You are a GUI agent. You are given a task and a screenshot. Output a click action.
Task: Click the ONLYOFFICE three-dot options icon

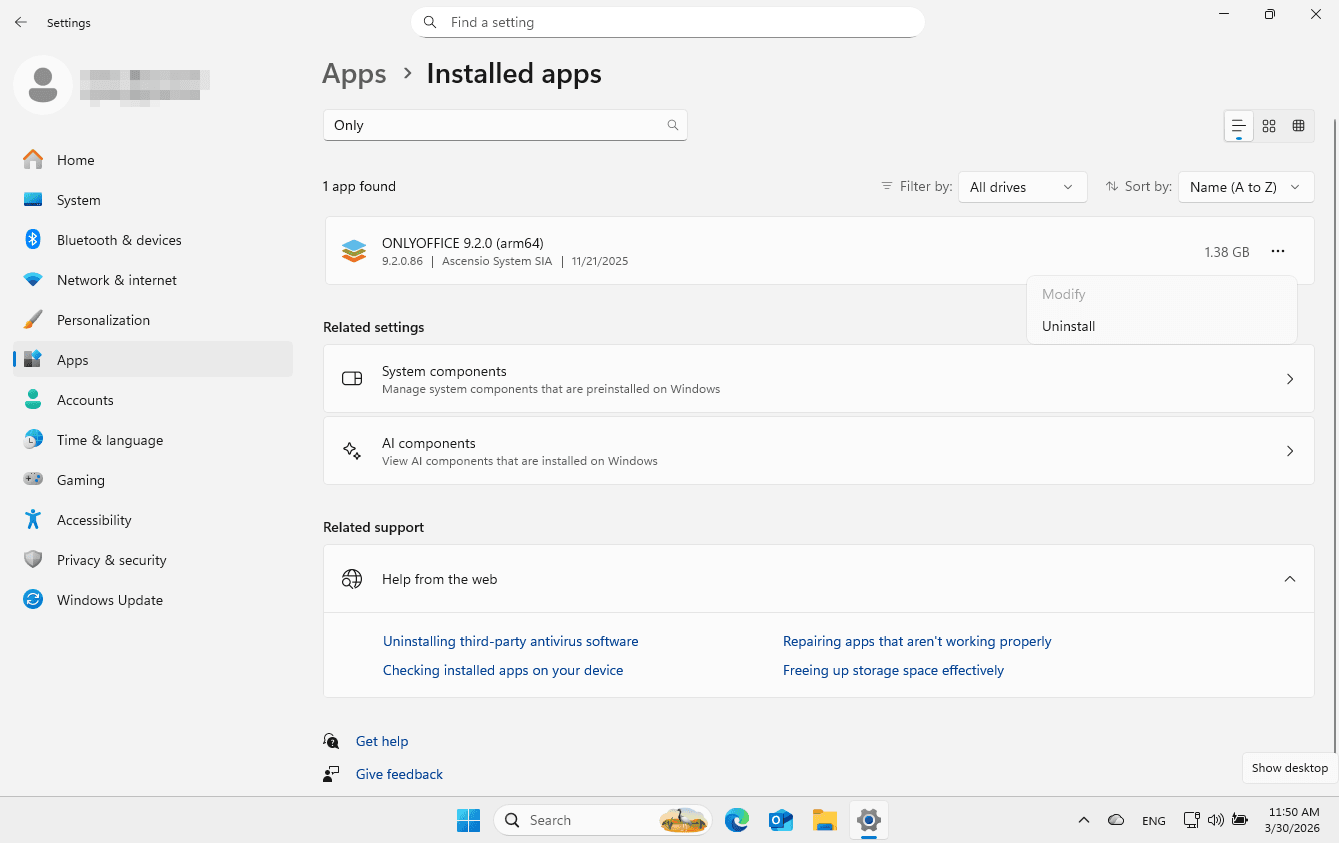[x=1277, y=252]
